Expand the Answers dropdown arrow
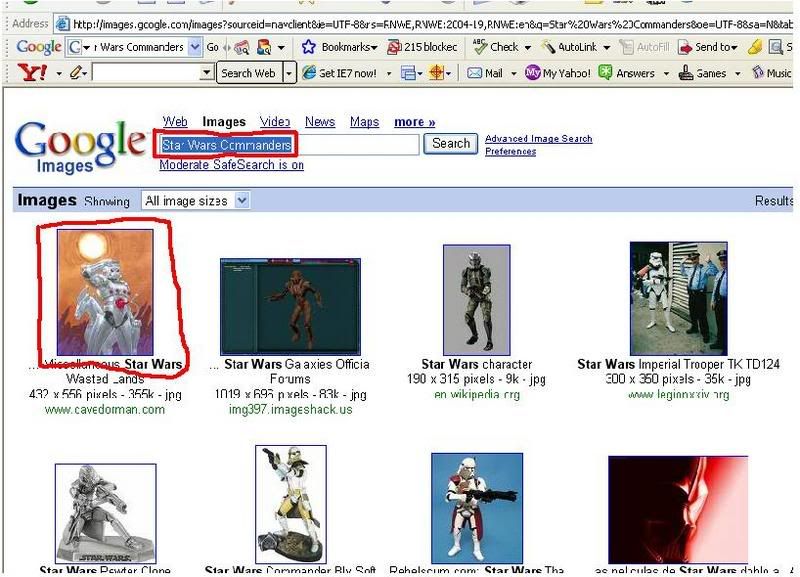The width and height of the screenshot is (800, 577). click(666, 74)
